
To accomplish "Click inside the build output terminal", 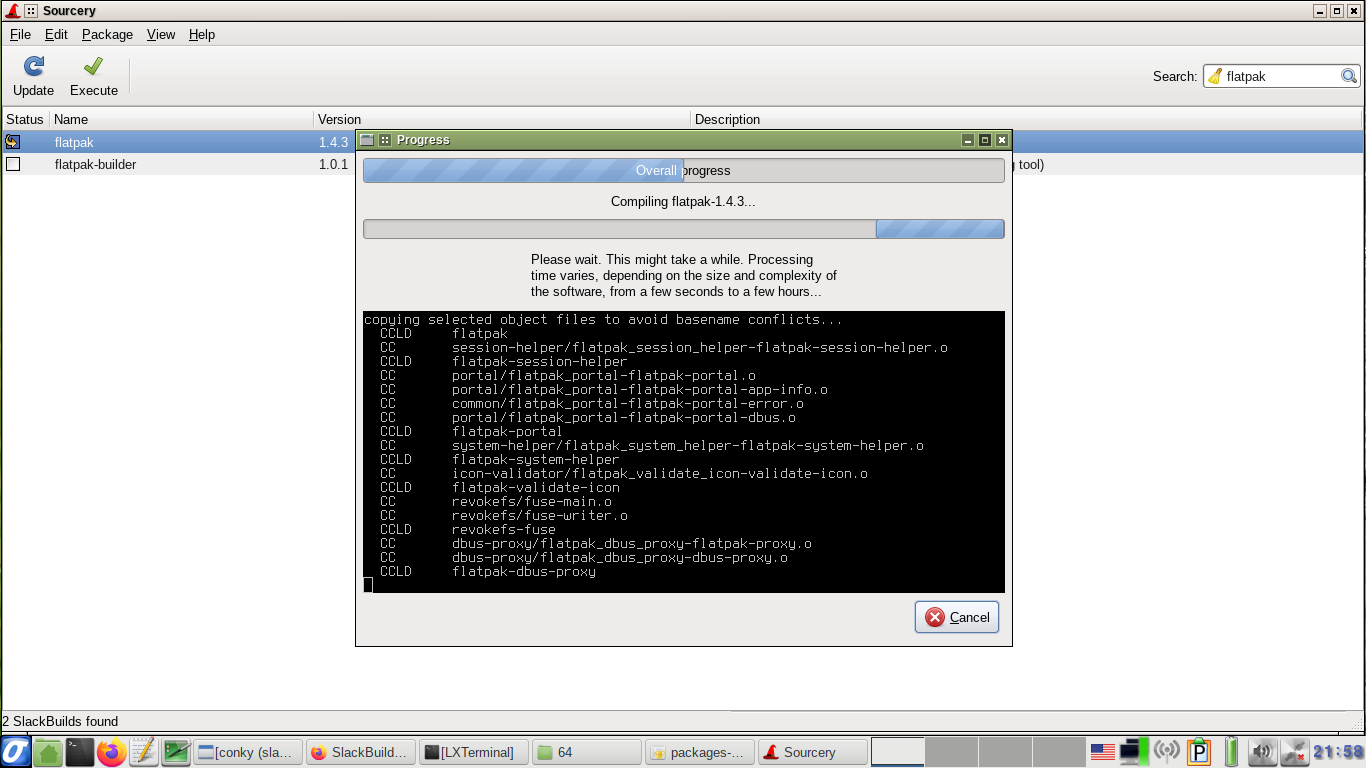I will (683, 452).
